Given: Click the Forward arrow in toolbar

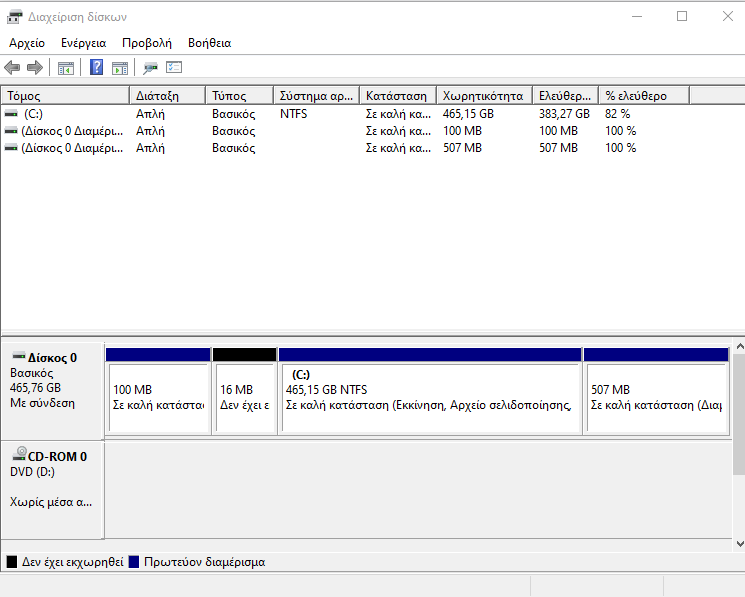Looking at the screenshot, I should [x=34, y=68].
